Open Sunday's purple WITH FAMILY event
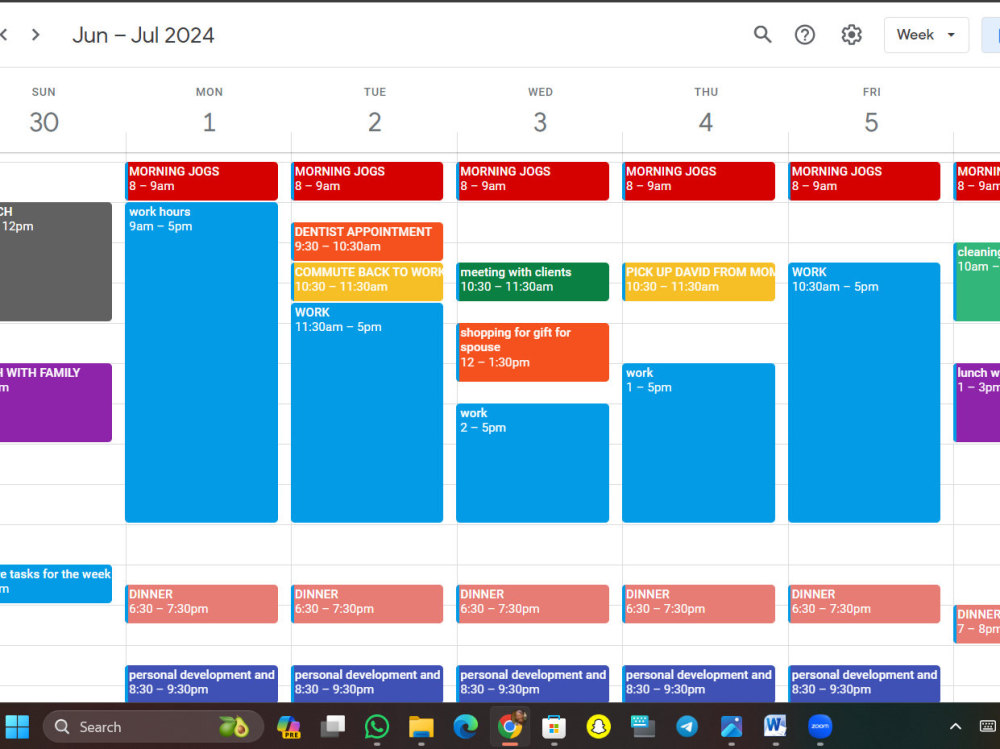The height and width of the screenshot is (749, 1000). 55,403
